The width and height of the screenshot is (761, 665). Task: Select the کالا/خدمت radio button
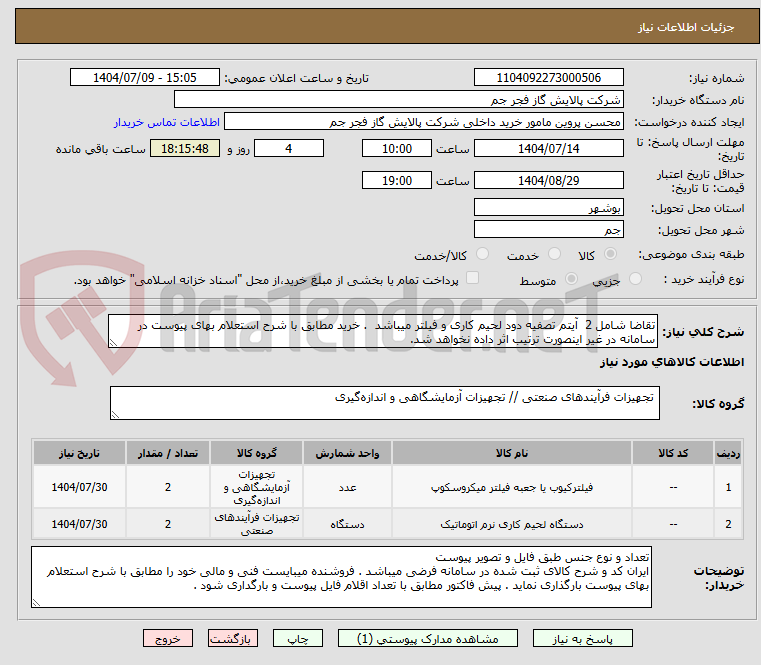coord(482,254)
